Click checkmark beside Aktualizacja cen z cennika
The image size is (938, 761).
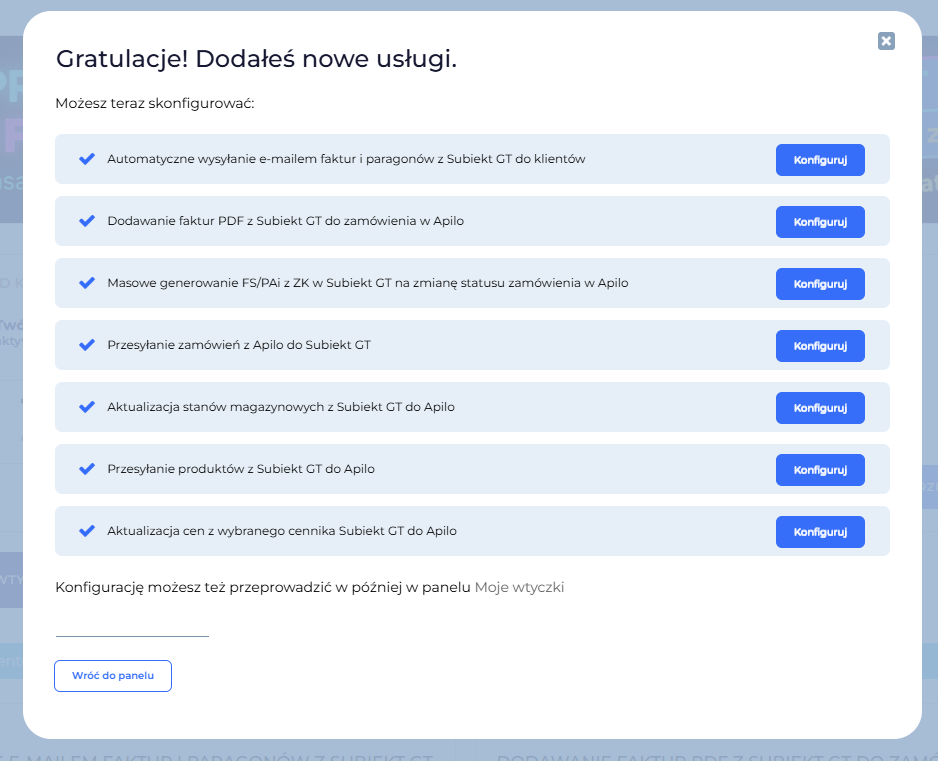(x=86, y=531)
